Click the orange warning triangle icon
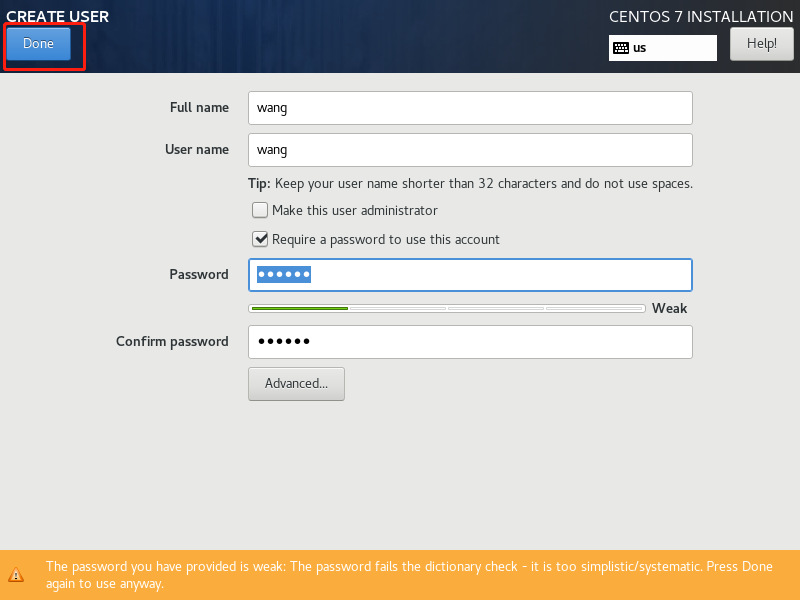 click(x=16, y=575)
